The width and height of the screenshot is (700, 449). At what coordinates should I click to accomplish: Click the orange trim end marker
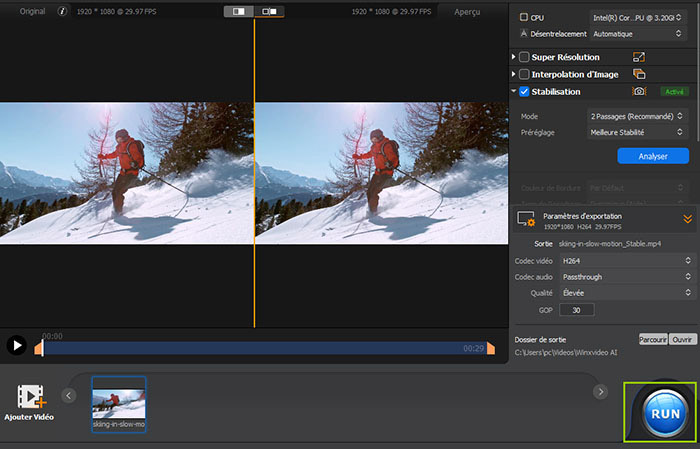pos(491,348)
